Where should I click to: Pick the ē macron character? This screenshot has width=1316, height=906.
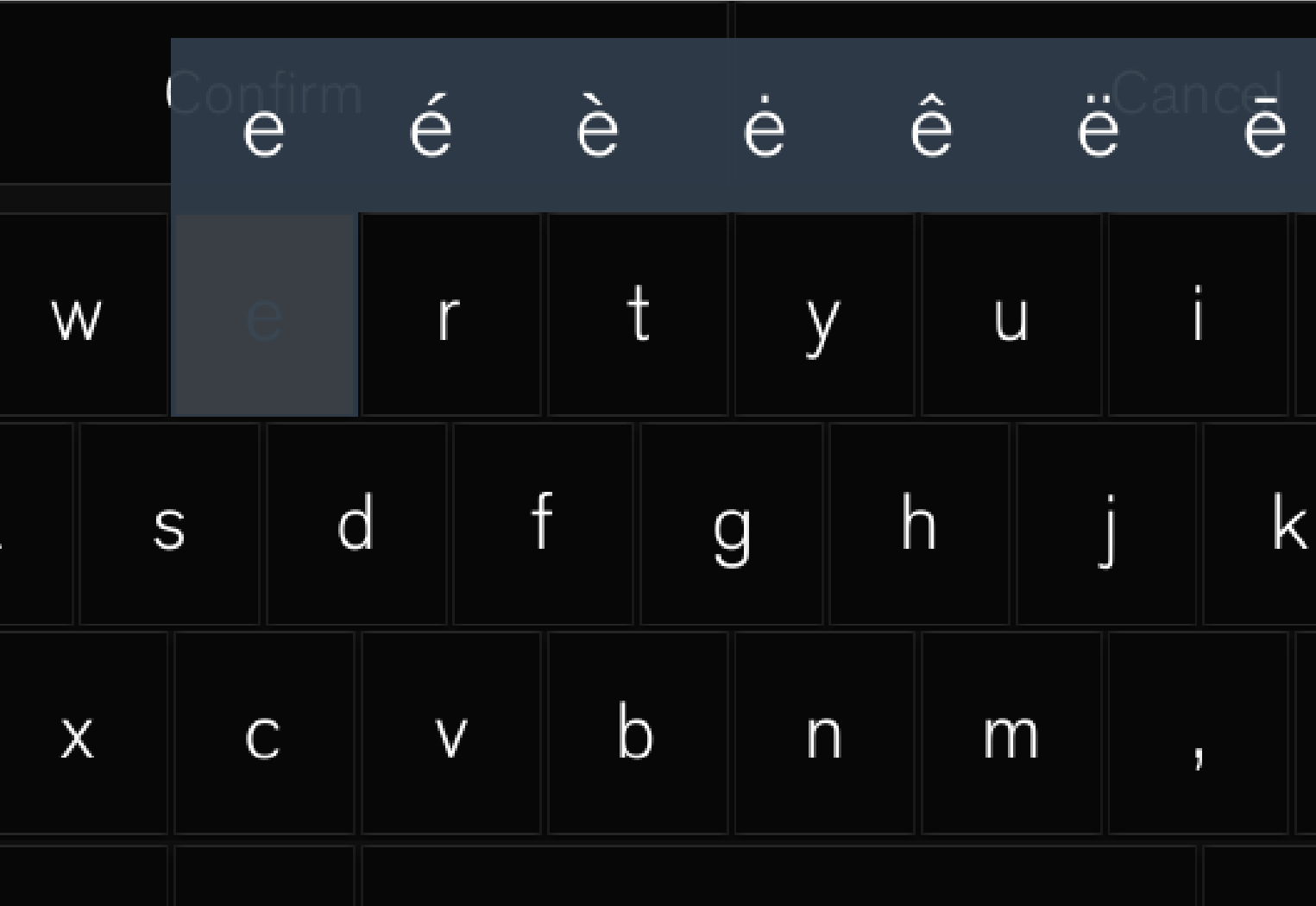(1265, 127)
